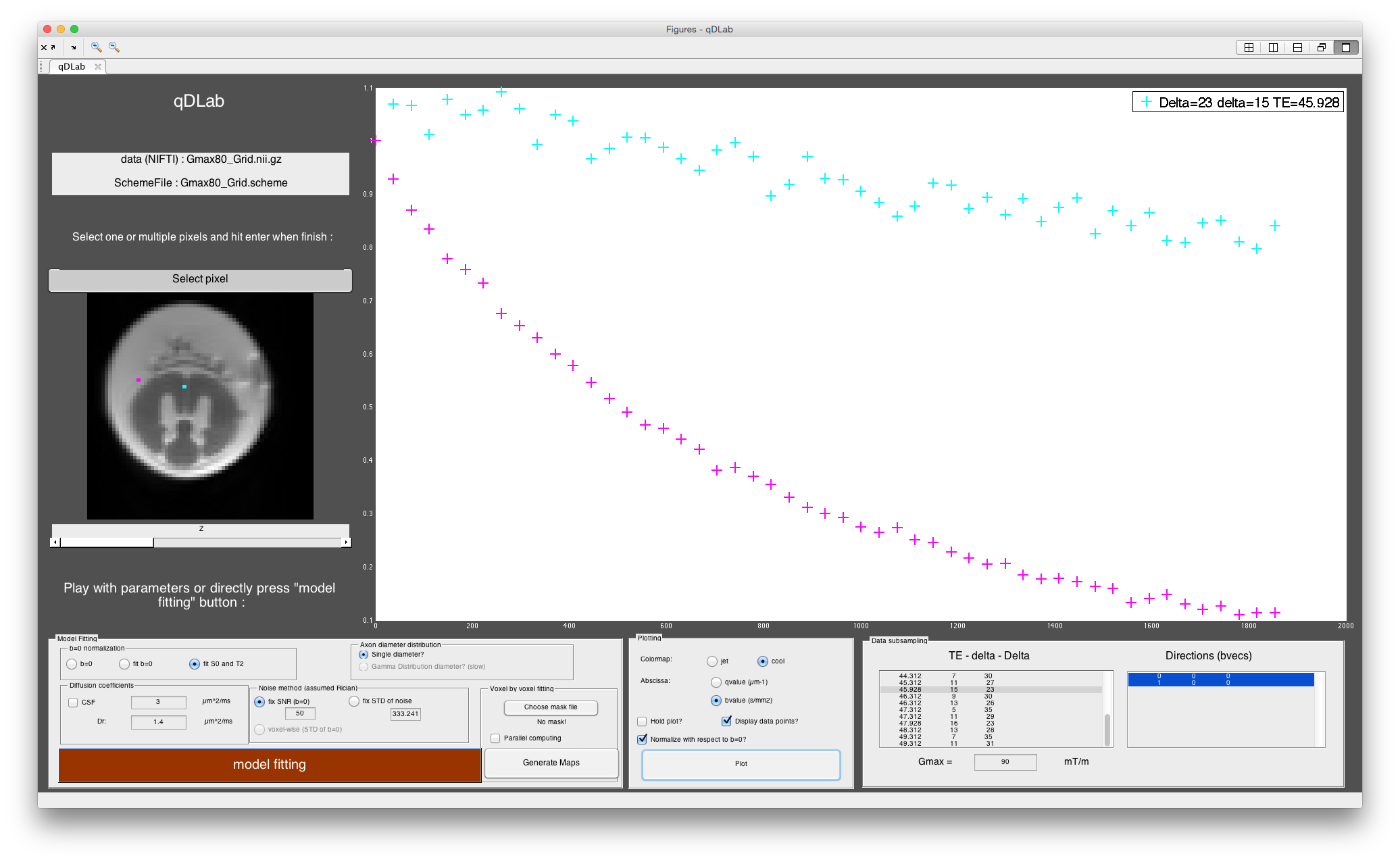
Task: Select the tile grid layout icon
Action: click(x=1249, y=47)
